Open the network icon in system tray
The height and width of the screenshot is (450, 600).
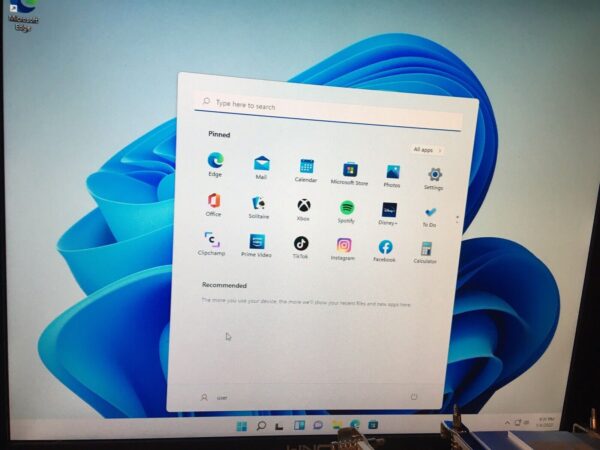[518, 422]
